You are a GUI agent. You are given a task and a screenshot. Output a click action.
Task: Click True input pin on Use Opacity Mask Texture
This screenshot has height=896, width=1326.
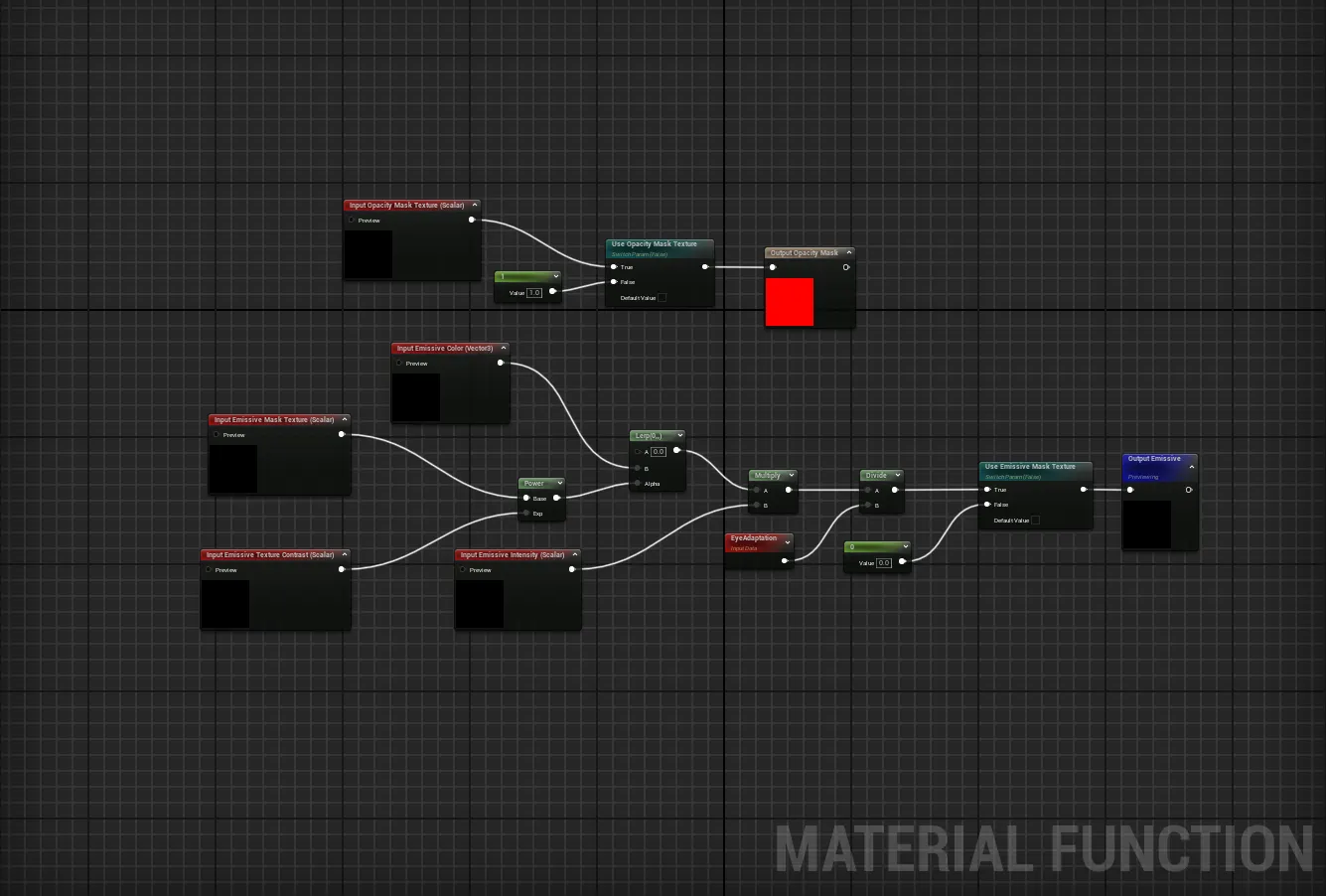pyautogui.click(x=615, y=267)
